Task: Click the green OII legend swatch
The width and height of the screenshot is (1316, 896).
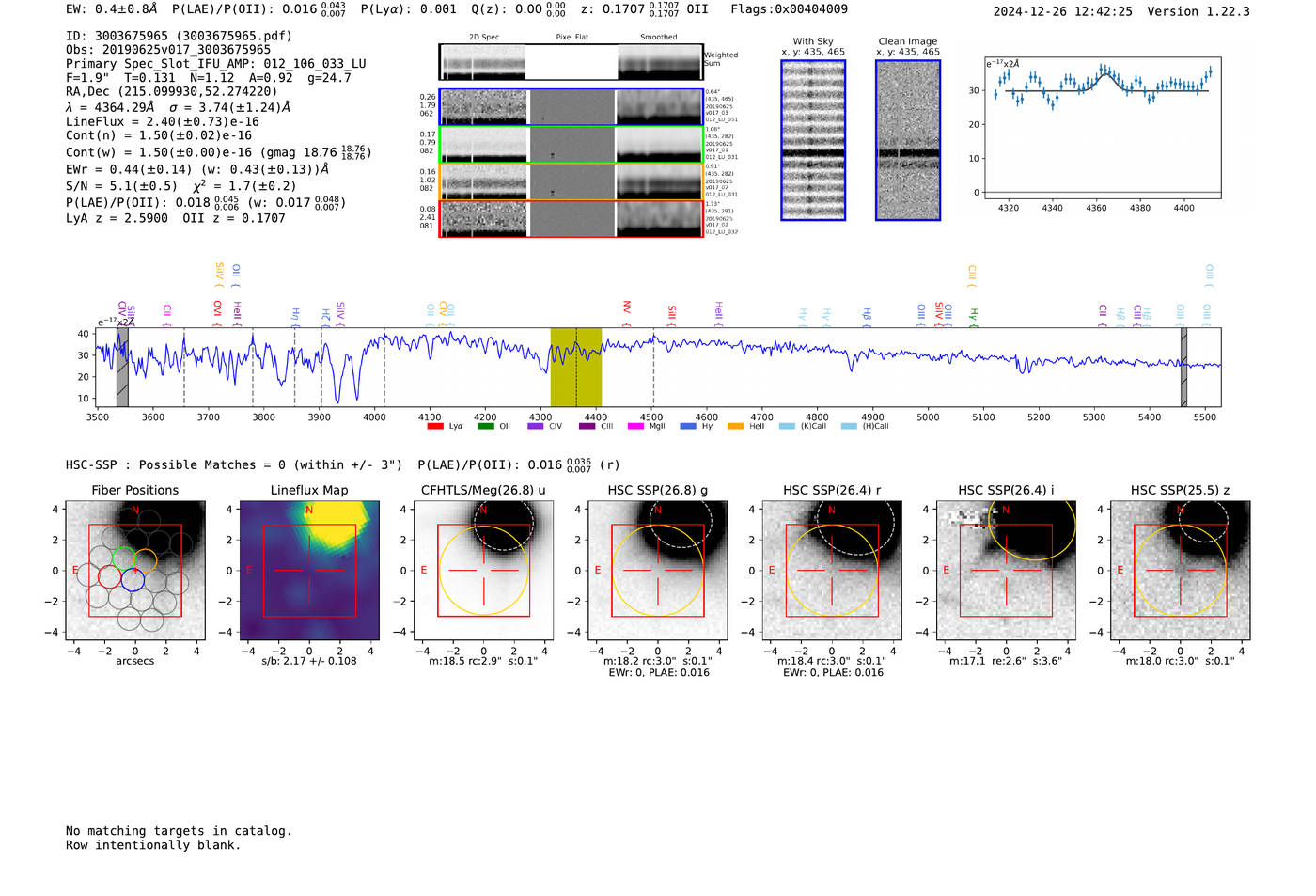Action: pos(485,426)
